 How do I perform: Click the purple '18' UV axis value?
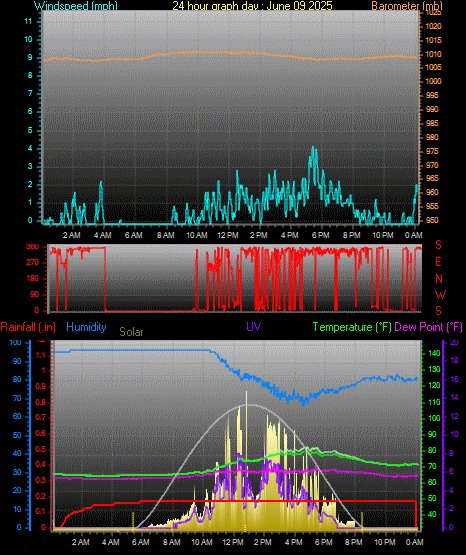tap(454, 361)
